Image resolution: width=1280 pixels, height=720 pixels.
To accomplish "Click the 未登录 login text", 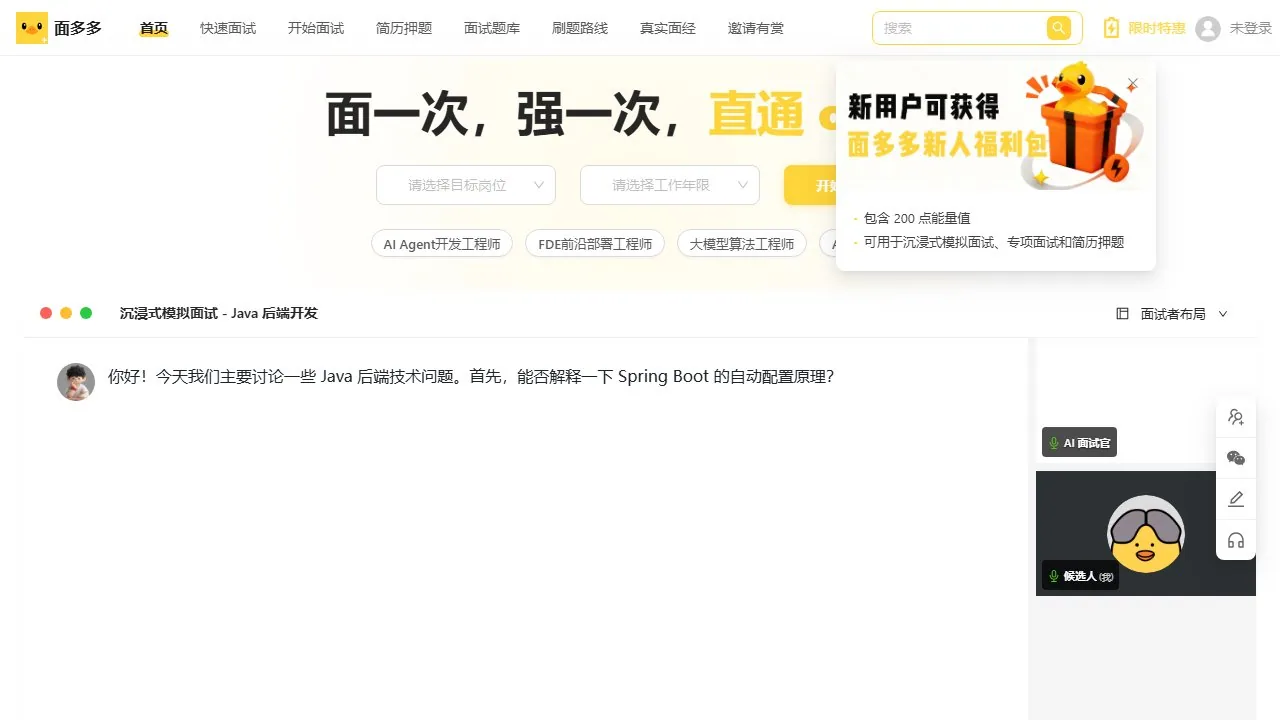I will click(1251, 28).
